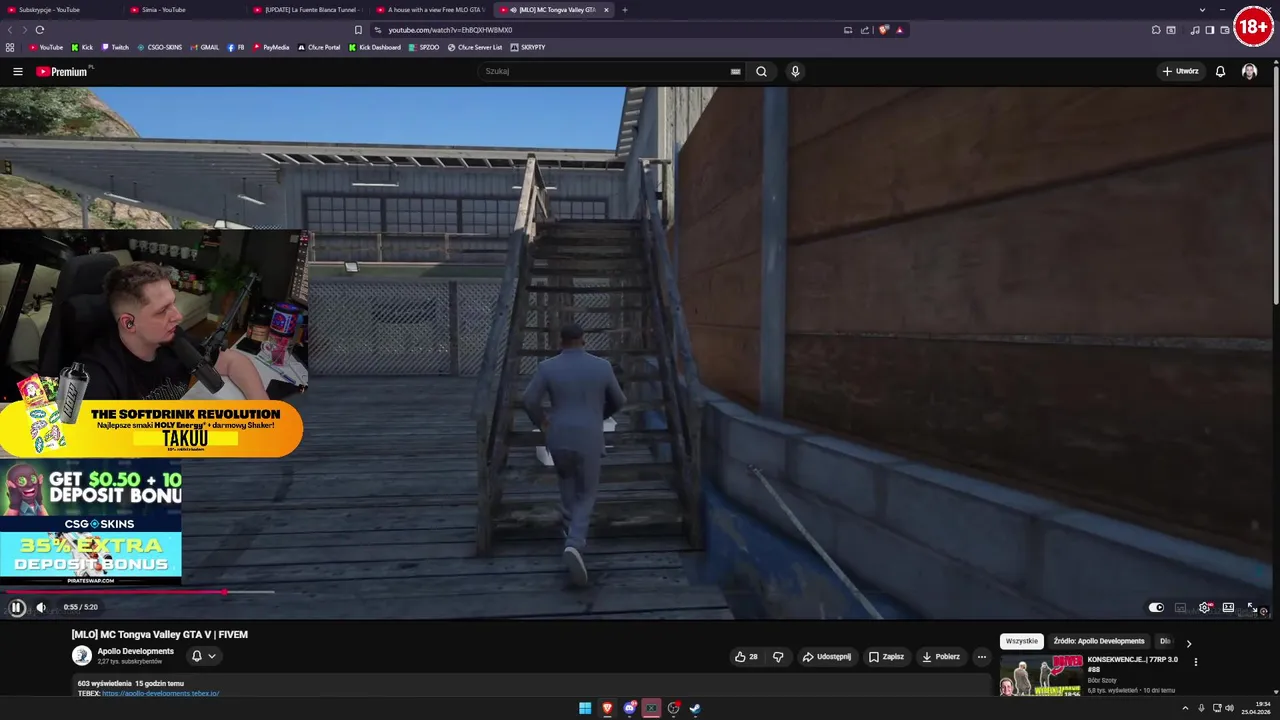
Task: Open the Twitch bookmark
Action: 115,47
